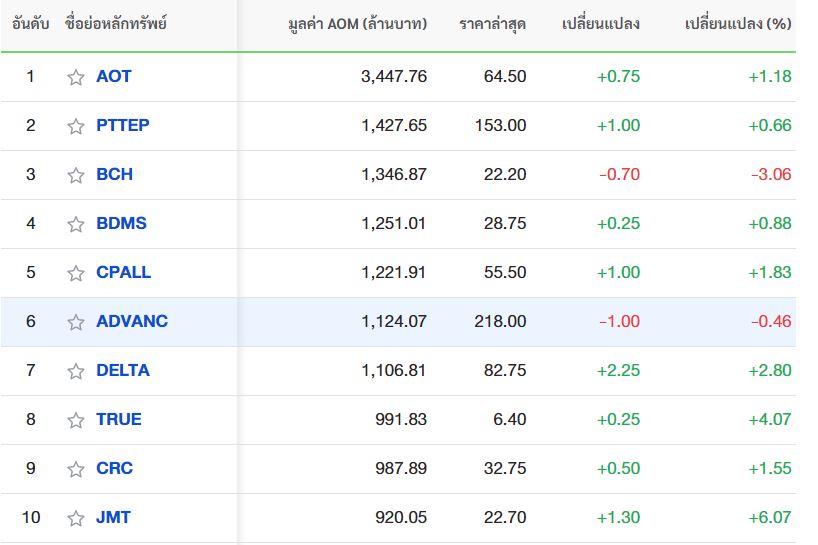This screenshot has height=545, width=818.
Task: Click the มูลค่า AOM column header
Action: 356,23
